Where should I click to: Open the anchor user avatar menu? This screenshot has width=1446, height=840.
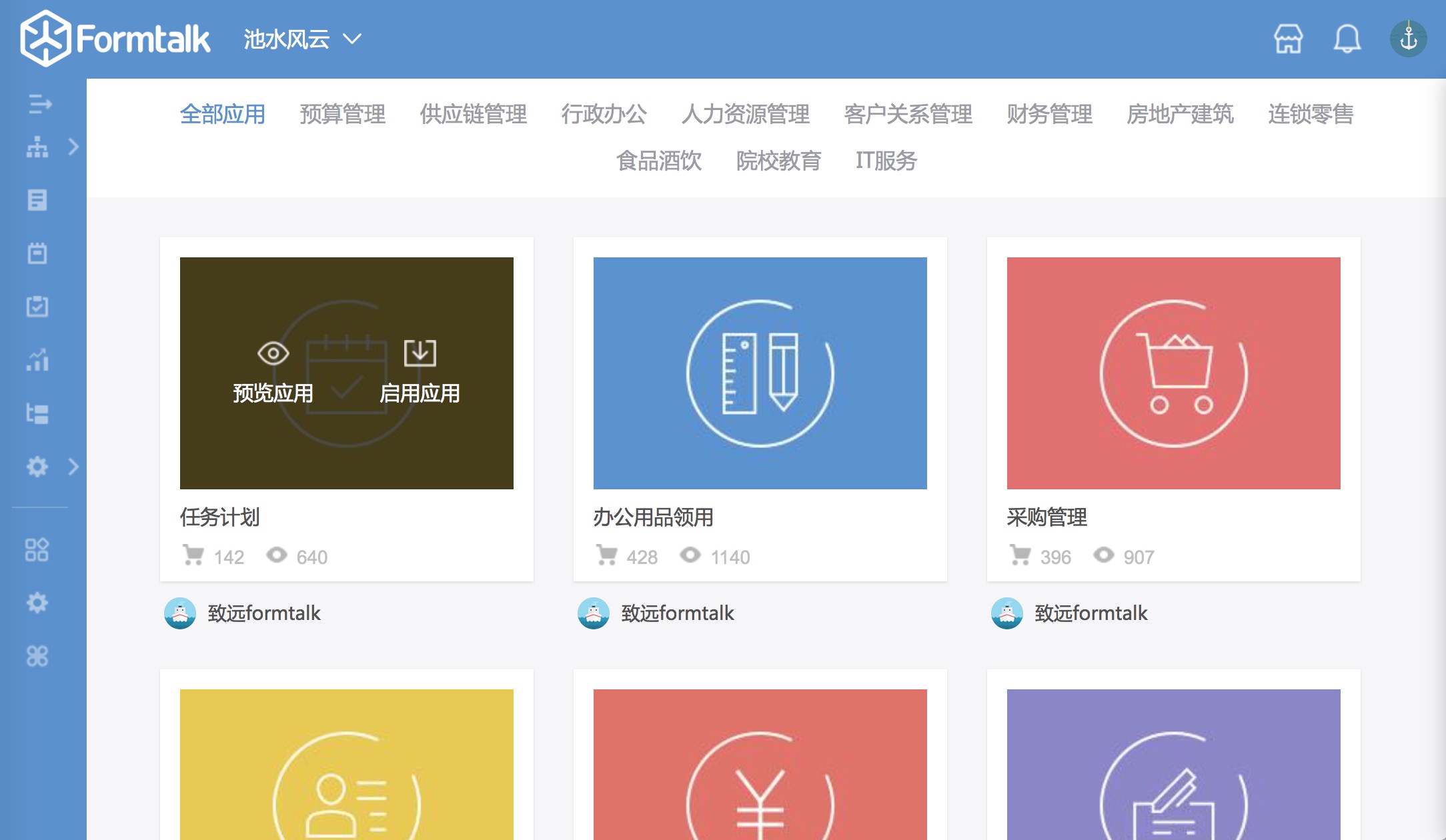pos(1408,39)
